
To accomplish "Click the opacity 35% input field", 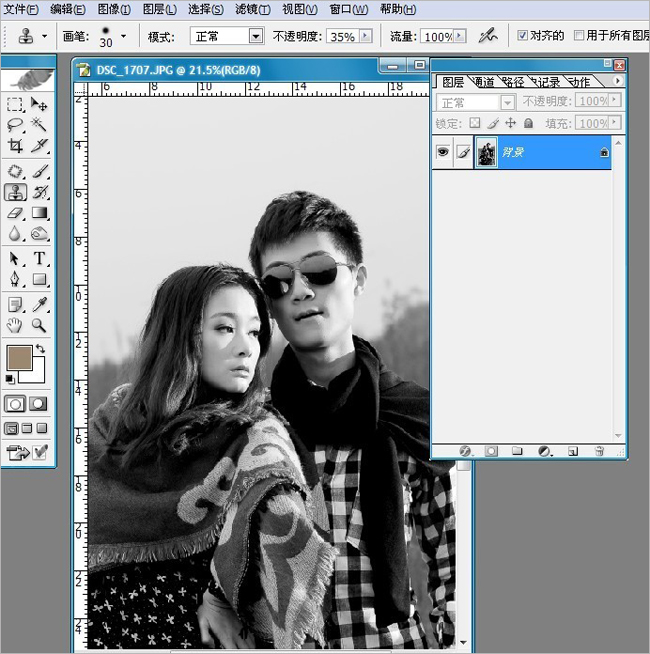I will [x=343, y=36].
